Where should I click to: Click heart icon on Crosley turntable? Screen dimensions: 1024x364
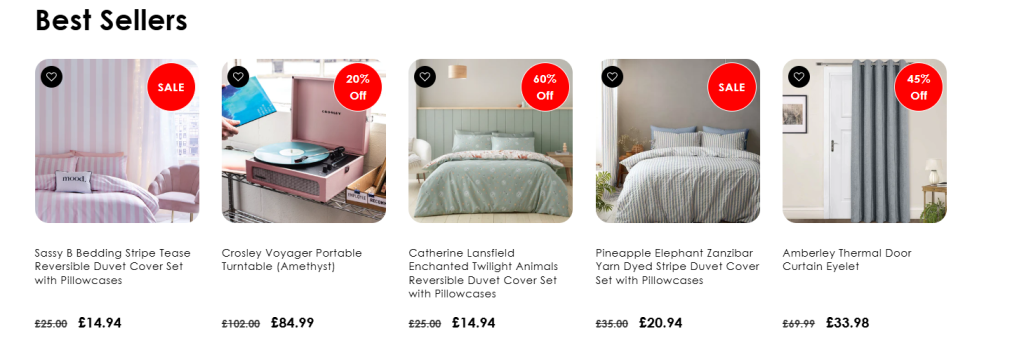[238, 76]
